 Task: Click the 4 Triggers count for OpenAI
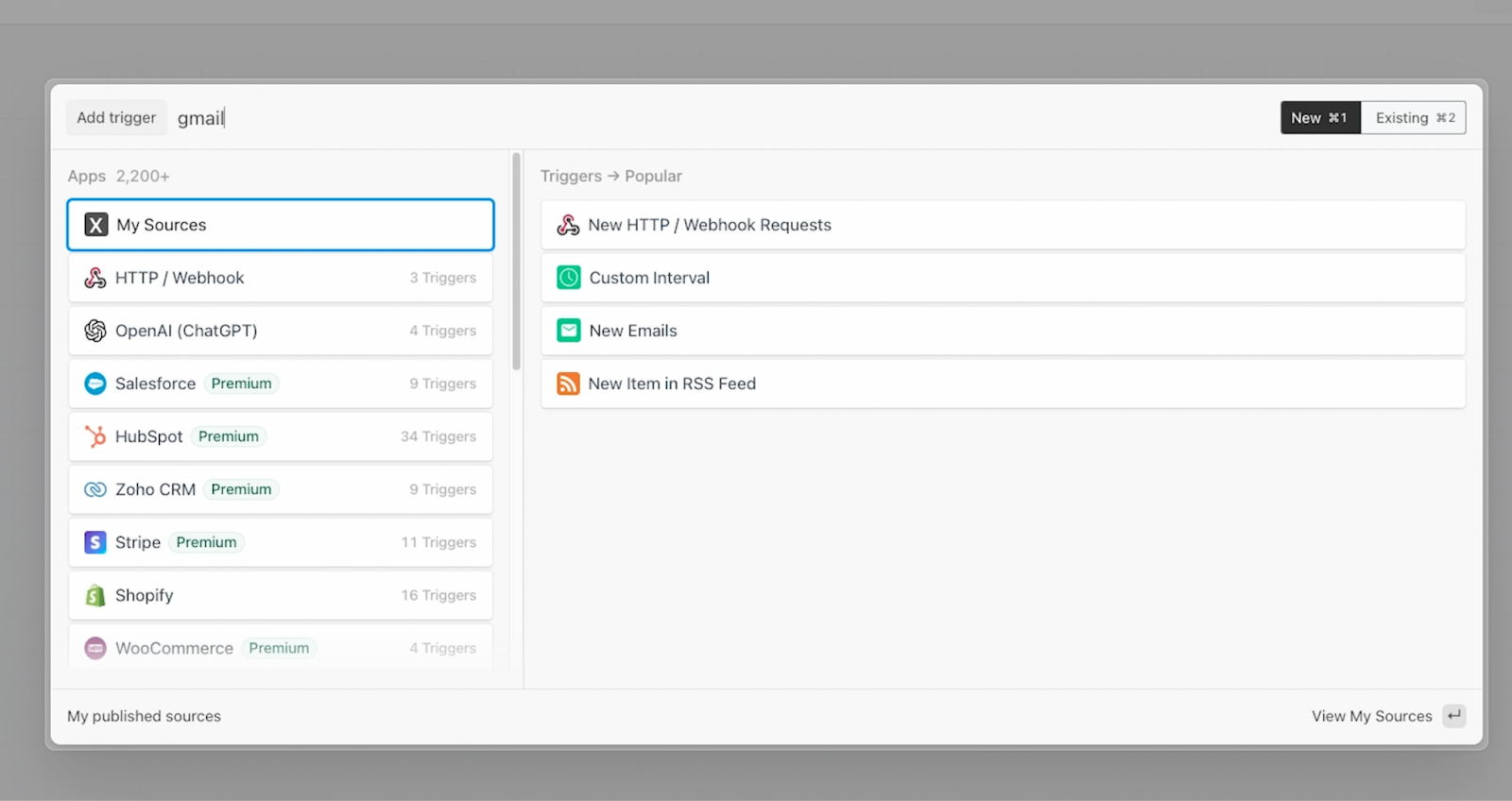tap(442, 331)
